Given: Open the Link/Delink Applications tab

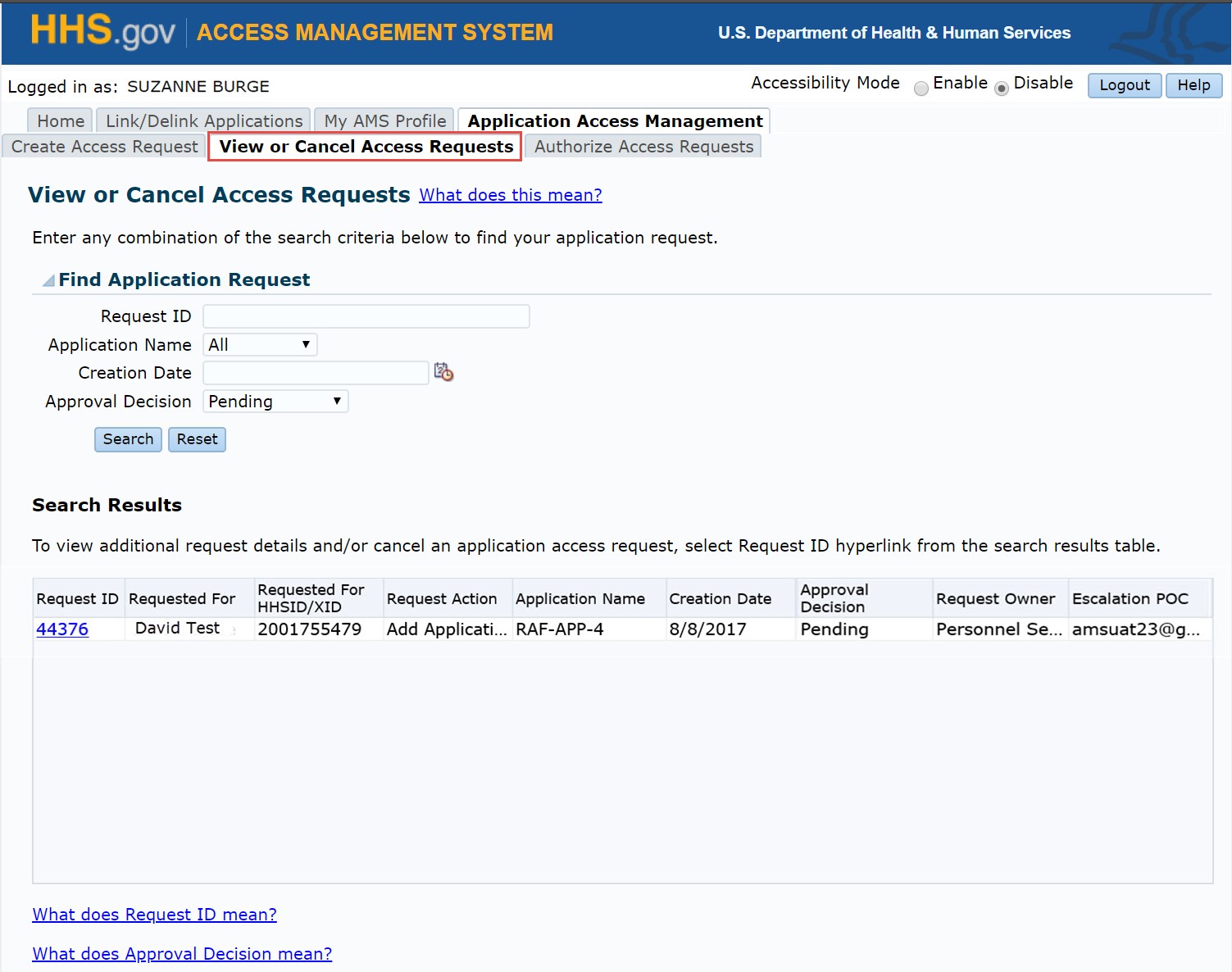Looking at the screenshot, I should [x=204, y=121].
